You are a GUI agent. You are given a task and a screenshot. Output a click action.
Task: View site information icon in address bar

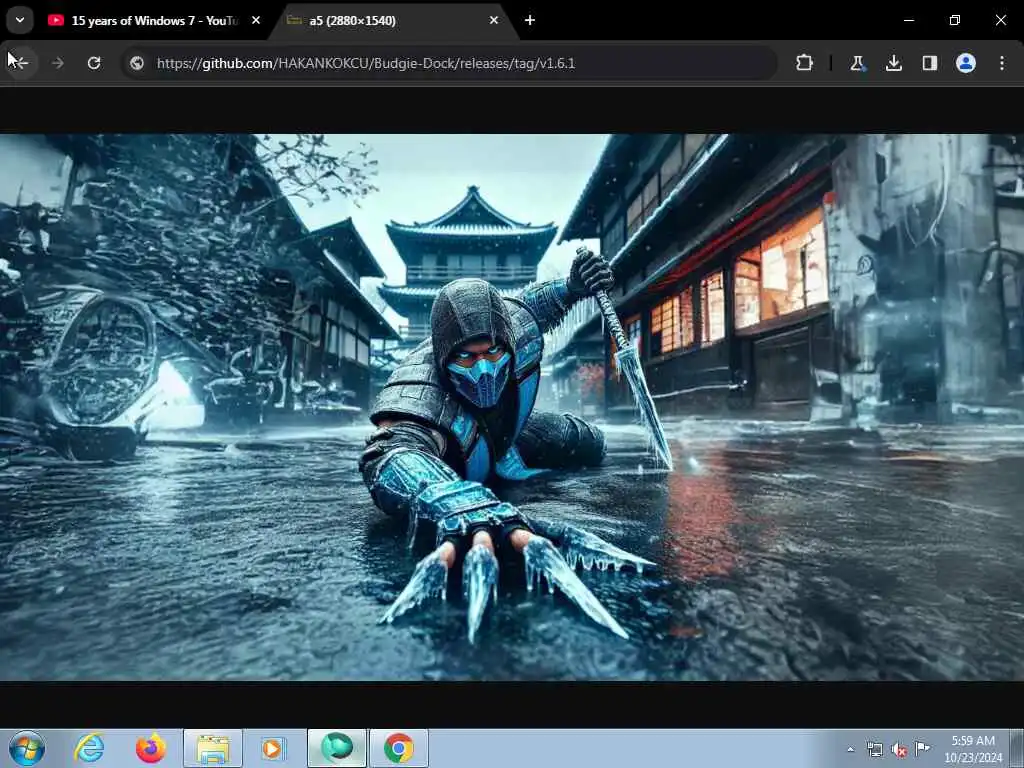(136, 63)
